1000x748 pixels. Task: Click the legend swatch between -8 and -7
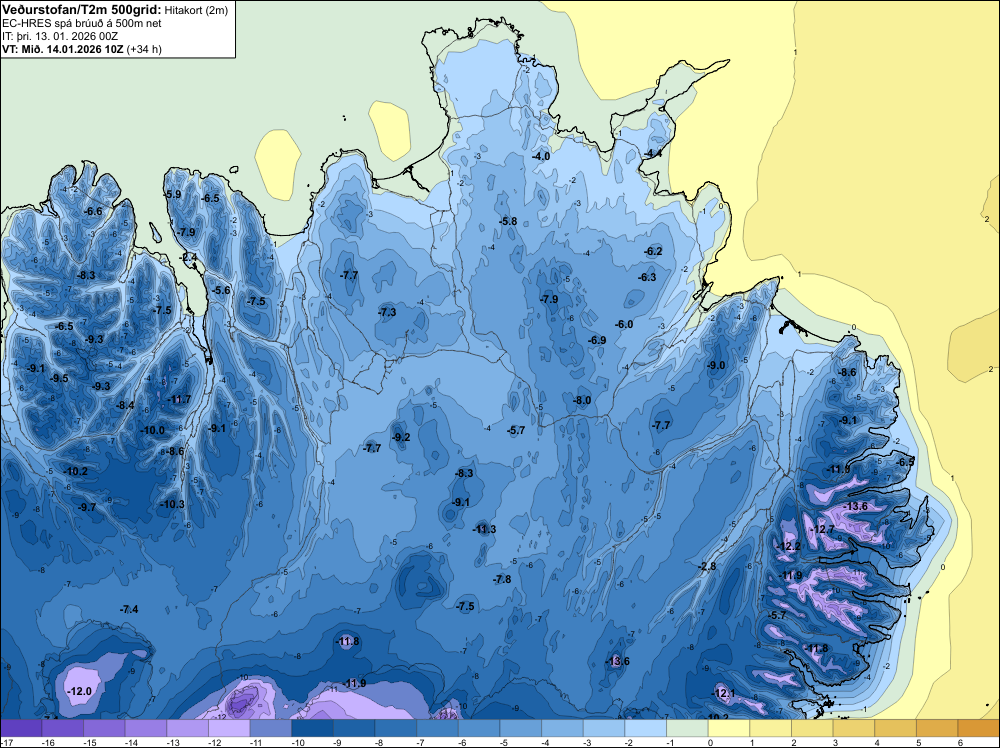click(x=396, y=728)
